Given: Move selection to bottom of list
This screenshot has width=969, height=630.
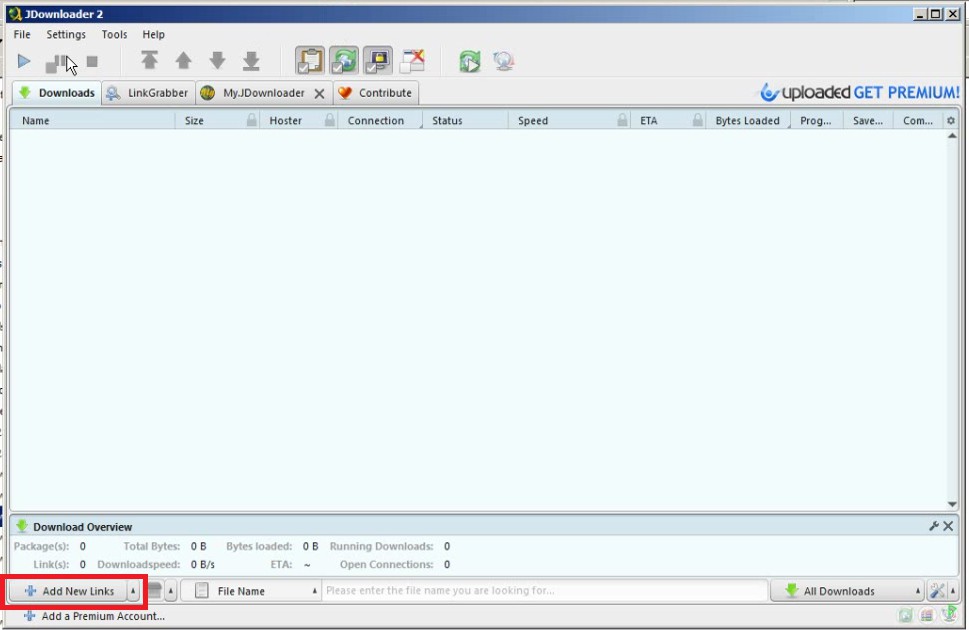Looking at the screenshot, I should [x=251, y=61].
